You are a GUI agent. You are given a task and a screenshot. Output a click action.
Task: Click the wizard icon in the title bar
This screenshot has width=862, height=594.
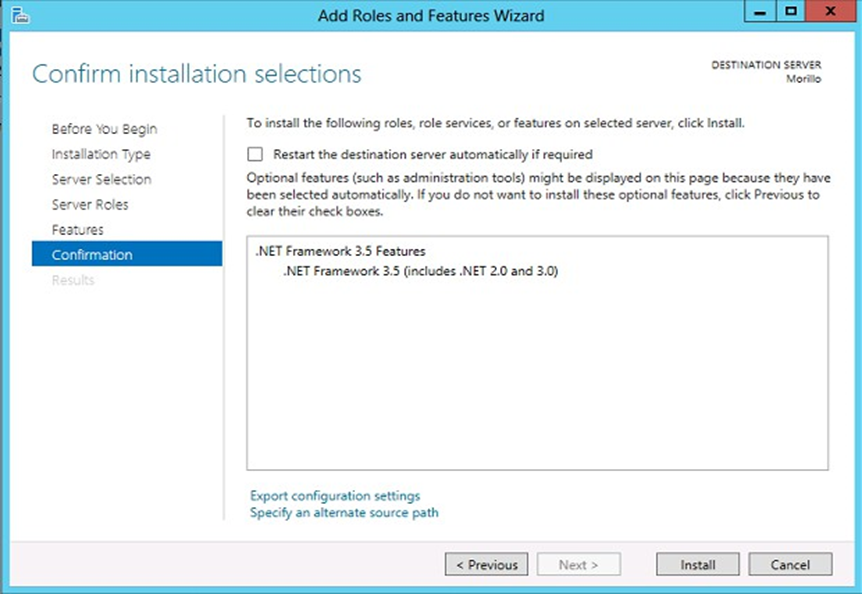pos(18,15)
